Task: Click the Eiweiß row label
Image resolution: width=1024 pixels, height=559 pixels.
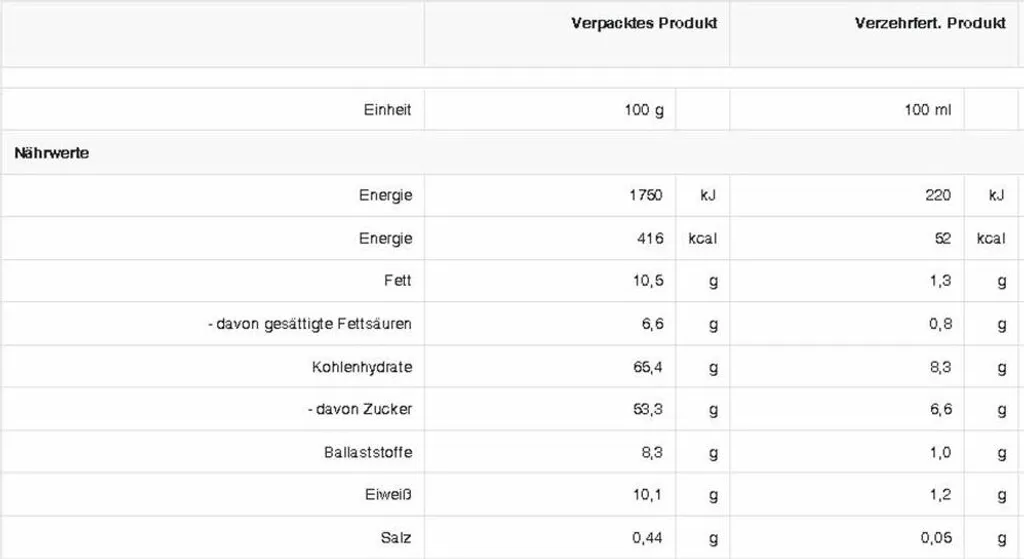Action: point(388,495)
